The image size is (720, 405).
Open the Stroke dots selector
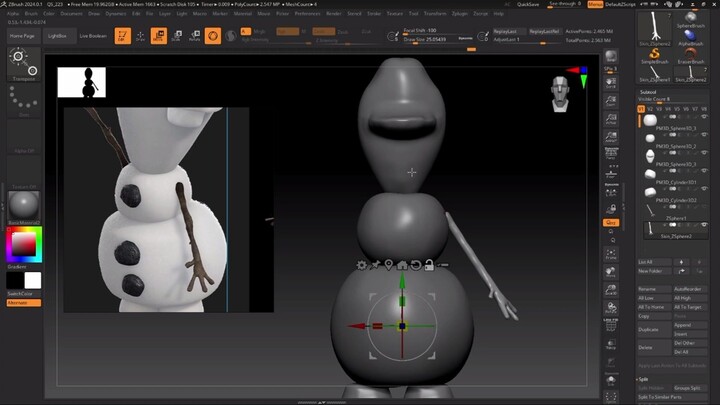(24, 100)
